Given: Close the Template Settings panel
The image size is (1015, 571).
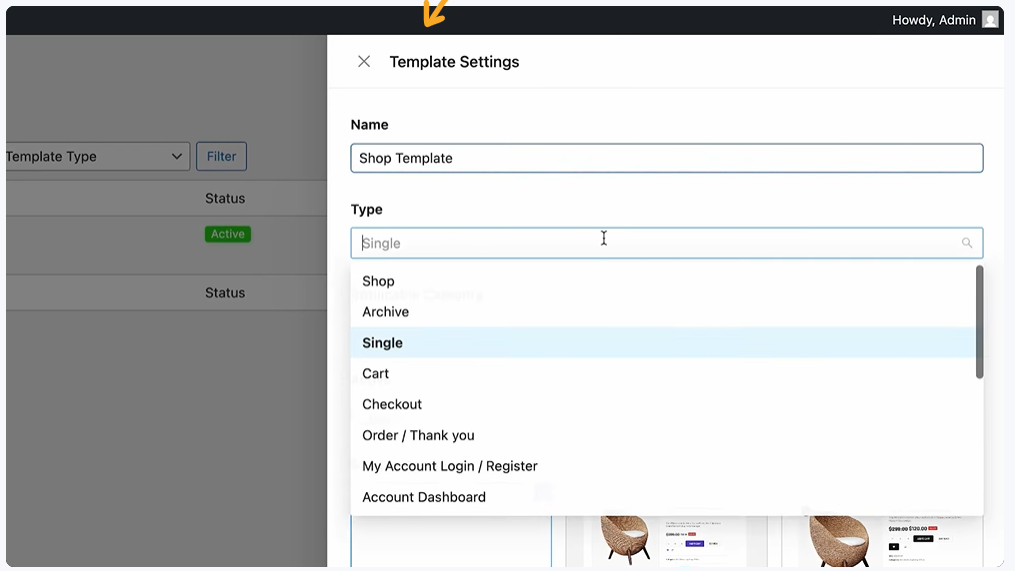Looking at the screenshot, I should [x=364, y=62].
